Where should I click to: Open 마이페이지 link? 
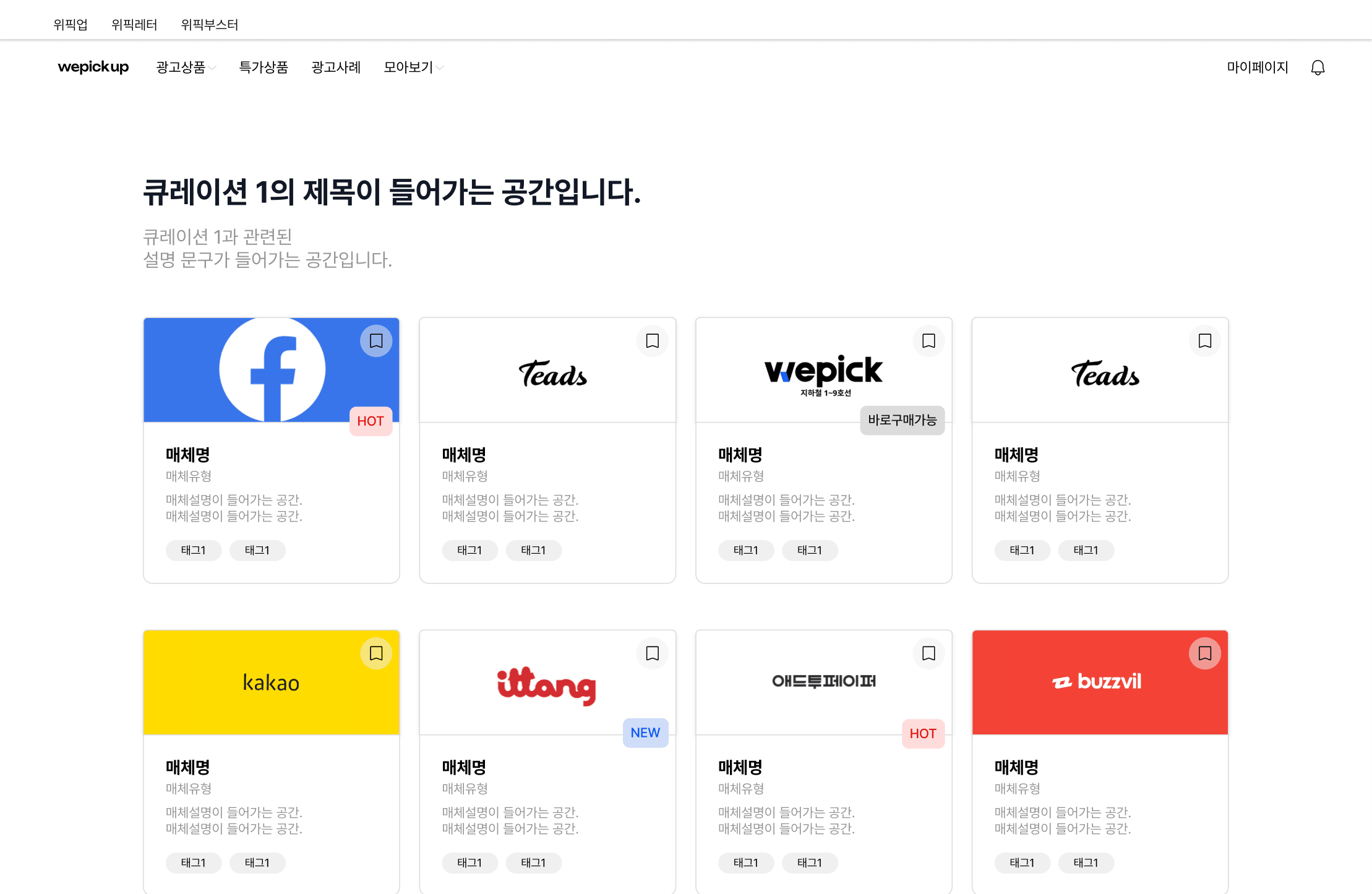pyautogui.click(x=1258, y=67)
